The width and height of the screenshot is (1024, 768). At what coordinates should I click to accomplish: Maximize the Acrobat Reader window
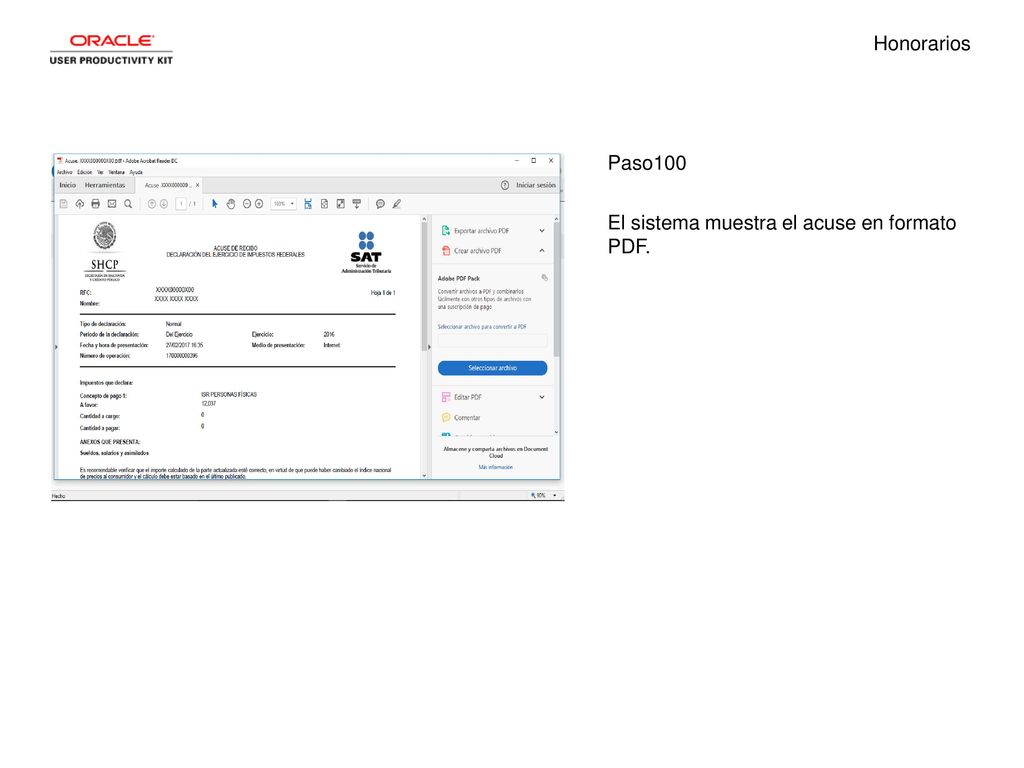(534, 161)
